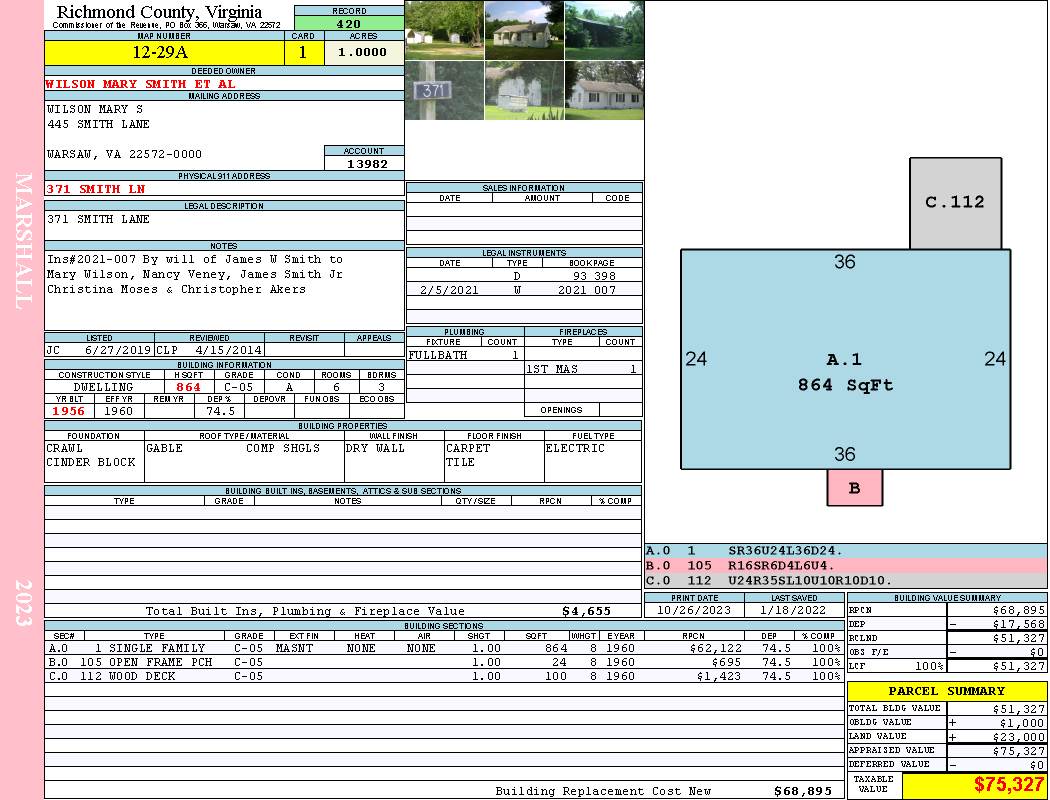Image resolution: width=1050 pixels, height=800 pixels.
Task: Click the red taxable value $75,327
Action: click(x=975, y=785)
